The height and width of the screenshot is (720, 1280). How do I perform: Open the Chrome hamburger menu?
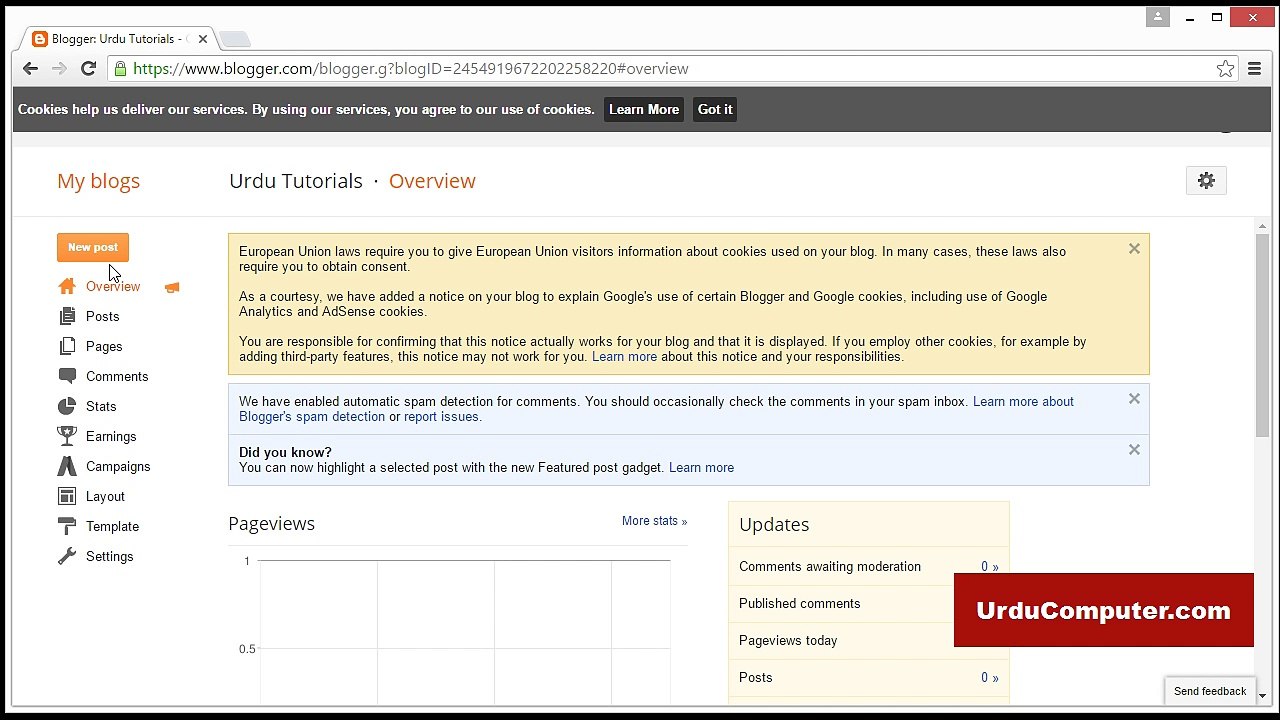(1254, 69)
